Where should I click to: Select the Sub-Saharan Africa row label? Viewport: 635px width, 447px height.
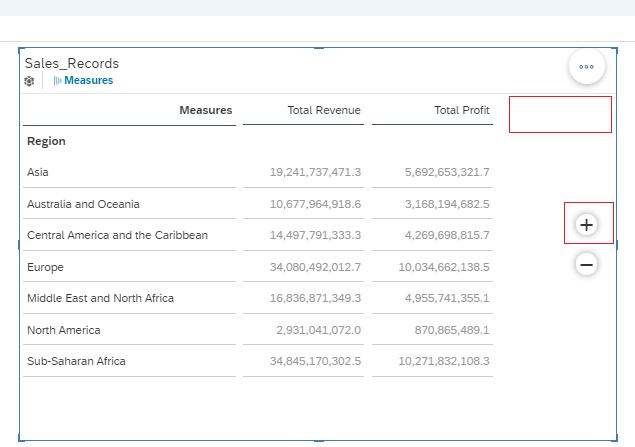(76, 361)
